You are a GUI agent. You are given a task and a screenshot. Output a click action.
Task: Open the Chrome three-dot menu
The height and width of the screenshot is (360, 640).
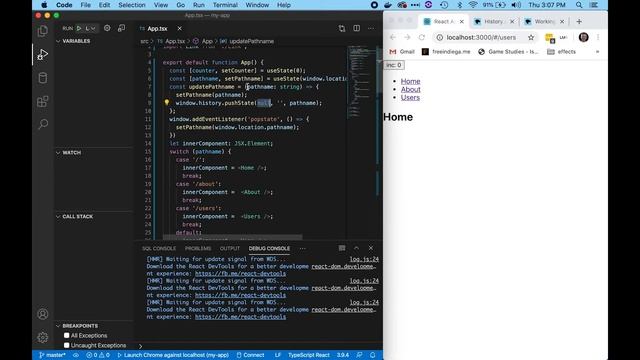point(598,37)
